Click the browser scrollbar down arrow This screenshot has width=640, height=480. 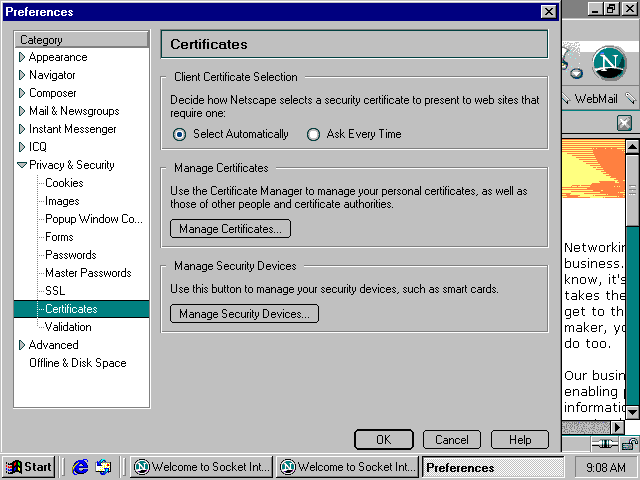pos(632,412)
